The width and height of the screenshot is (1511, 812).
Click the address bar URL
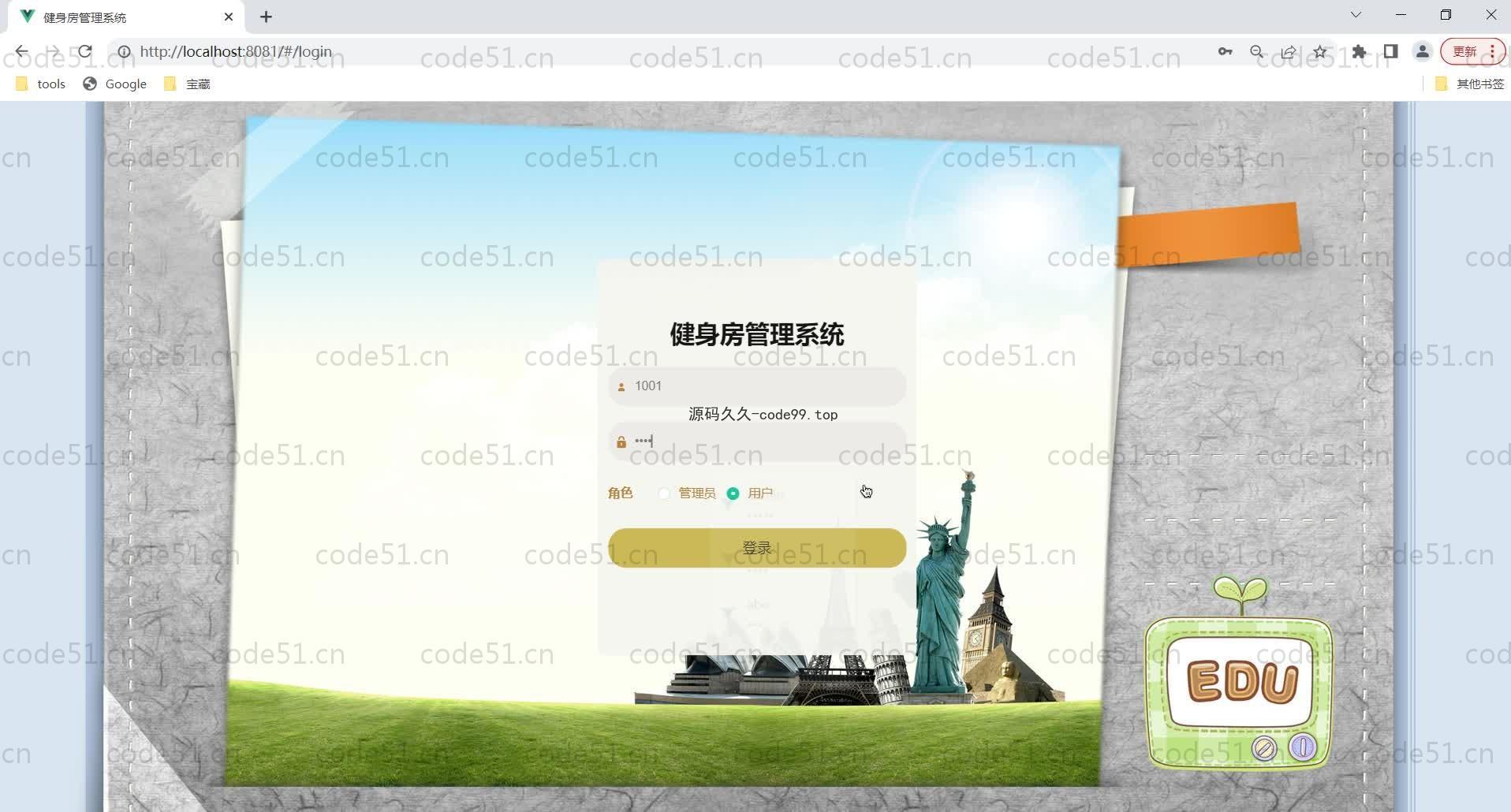pos(236,51)
